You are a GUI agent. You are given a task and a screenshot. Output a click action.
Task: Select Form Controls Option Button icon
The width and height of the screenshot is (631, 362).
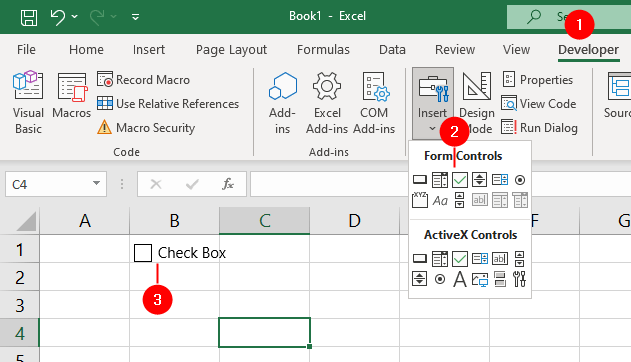pos(520,180)
